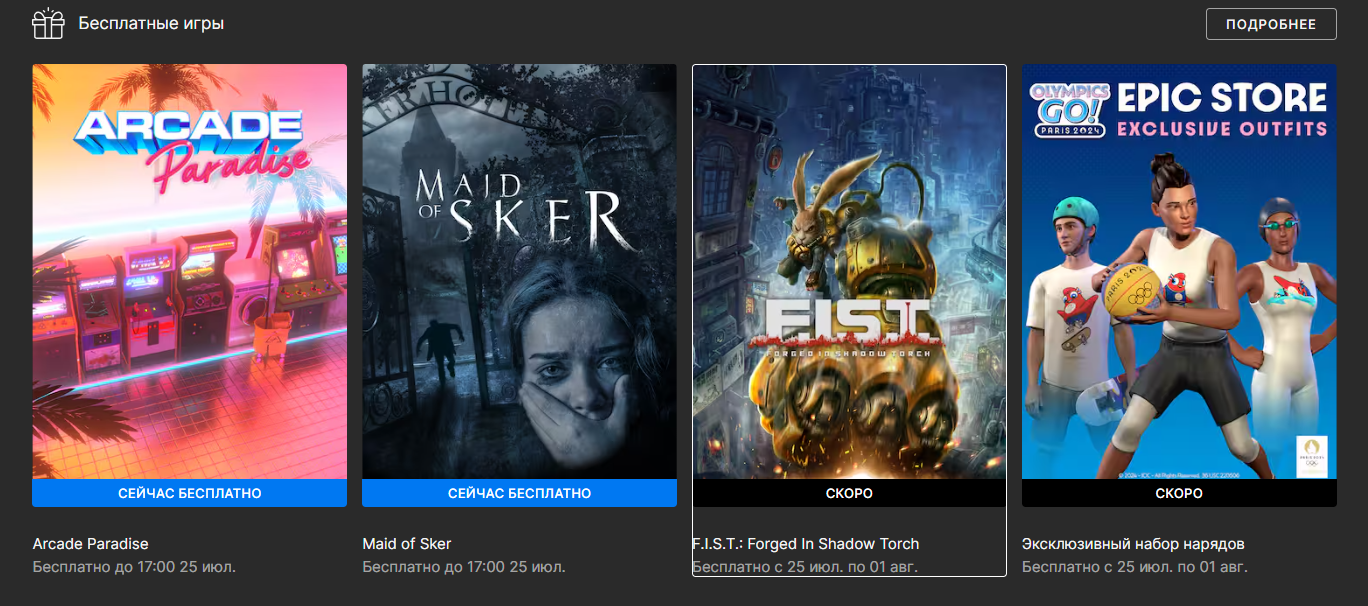Viewport: 1368px width, 606px height.
Task: Open the Olympics Go Epic Store outfits cover
Action: pos(1179,272)
